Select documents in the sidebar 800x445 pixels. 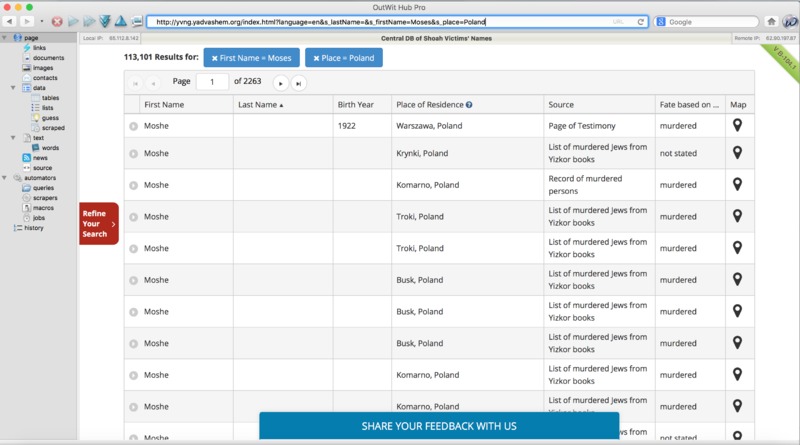click(48, 58)
